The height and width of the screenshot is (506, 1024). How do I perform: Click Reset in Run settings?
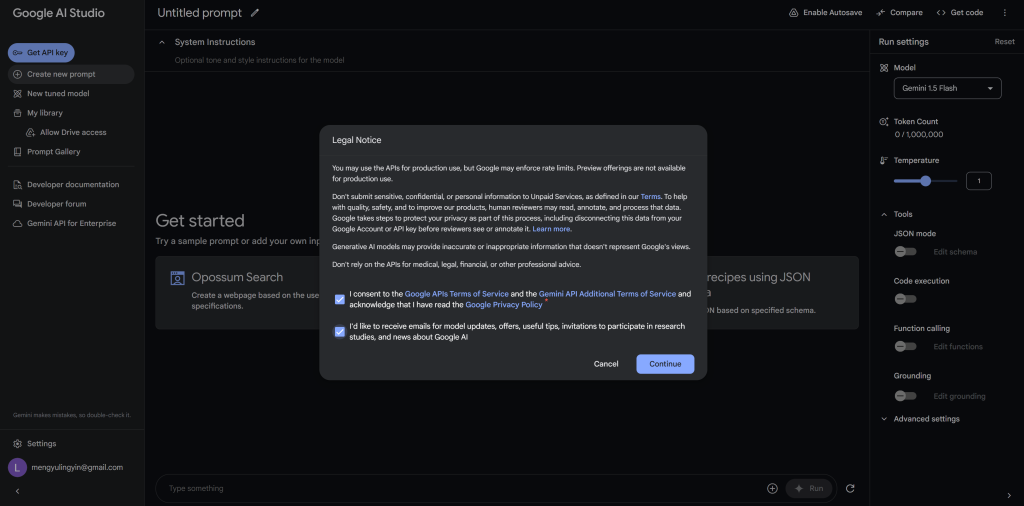[x=1004, y=42]
